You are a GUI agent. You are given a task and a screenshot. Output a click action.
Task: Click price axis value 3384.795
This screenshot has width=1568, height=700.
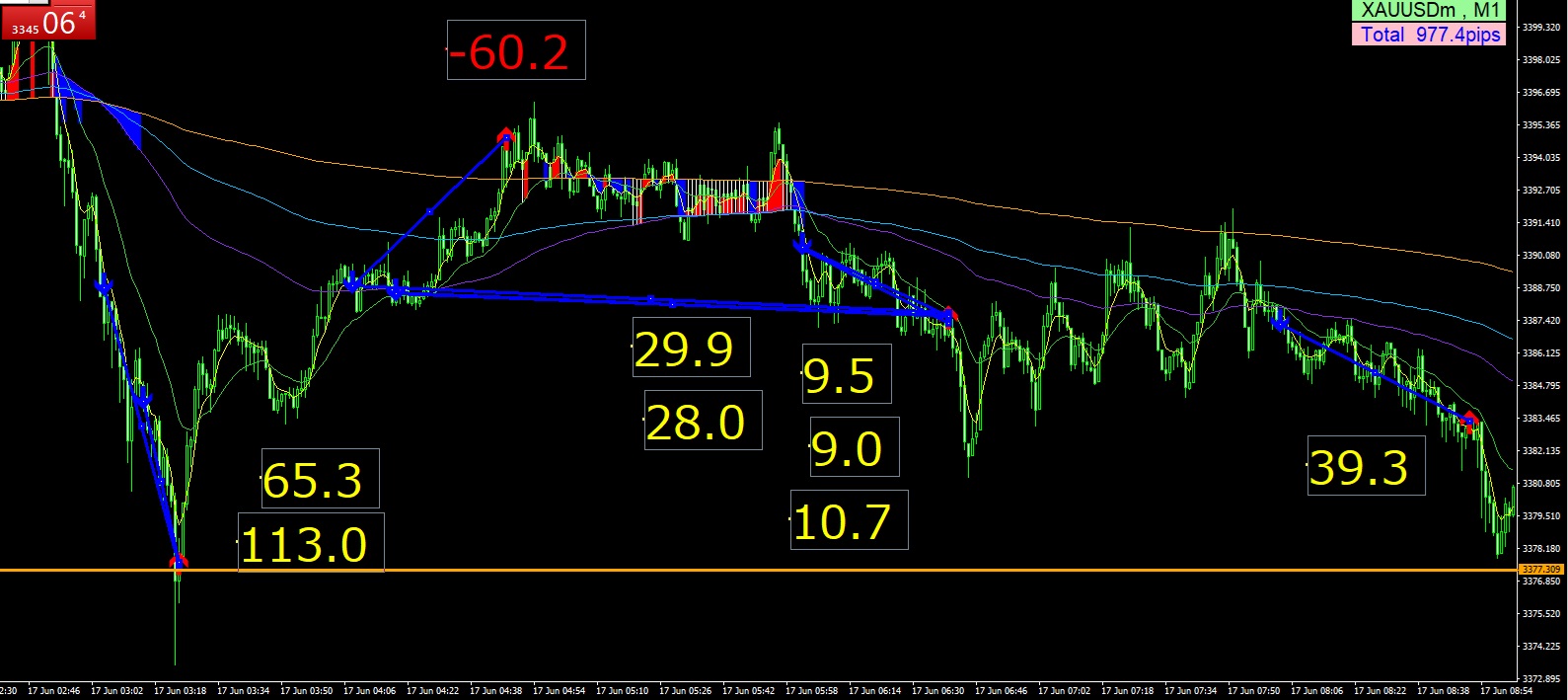[x=1541, y=386]
